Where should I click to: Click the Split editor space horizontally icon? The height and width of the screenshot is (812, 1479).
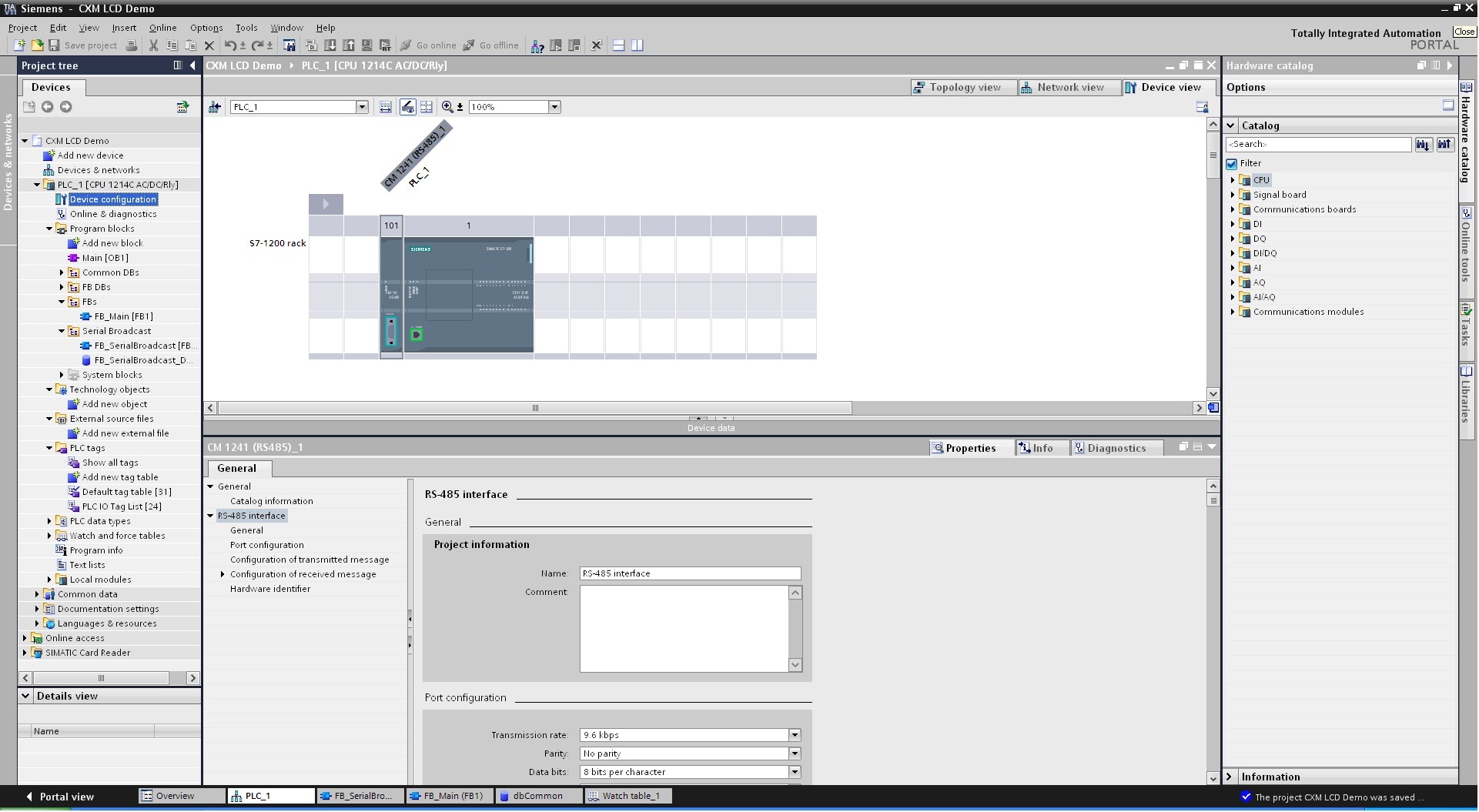point(618,45)
